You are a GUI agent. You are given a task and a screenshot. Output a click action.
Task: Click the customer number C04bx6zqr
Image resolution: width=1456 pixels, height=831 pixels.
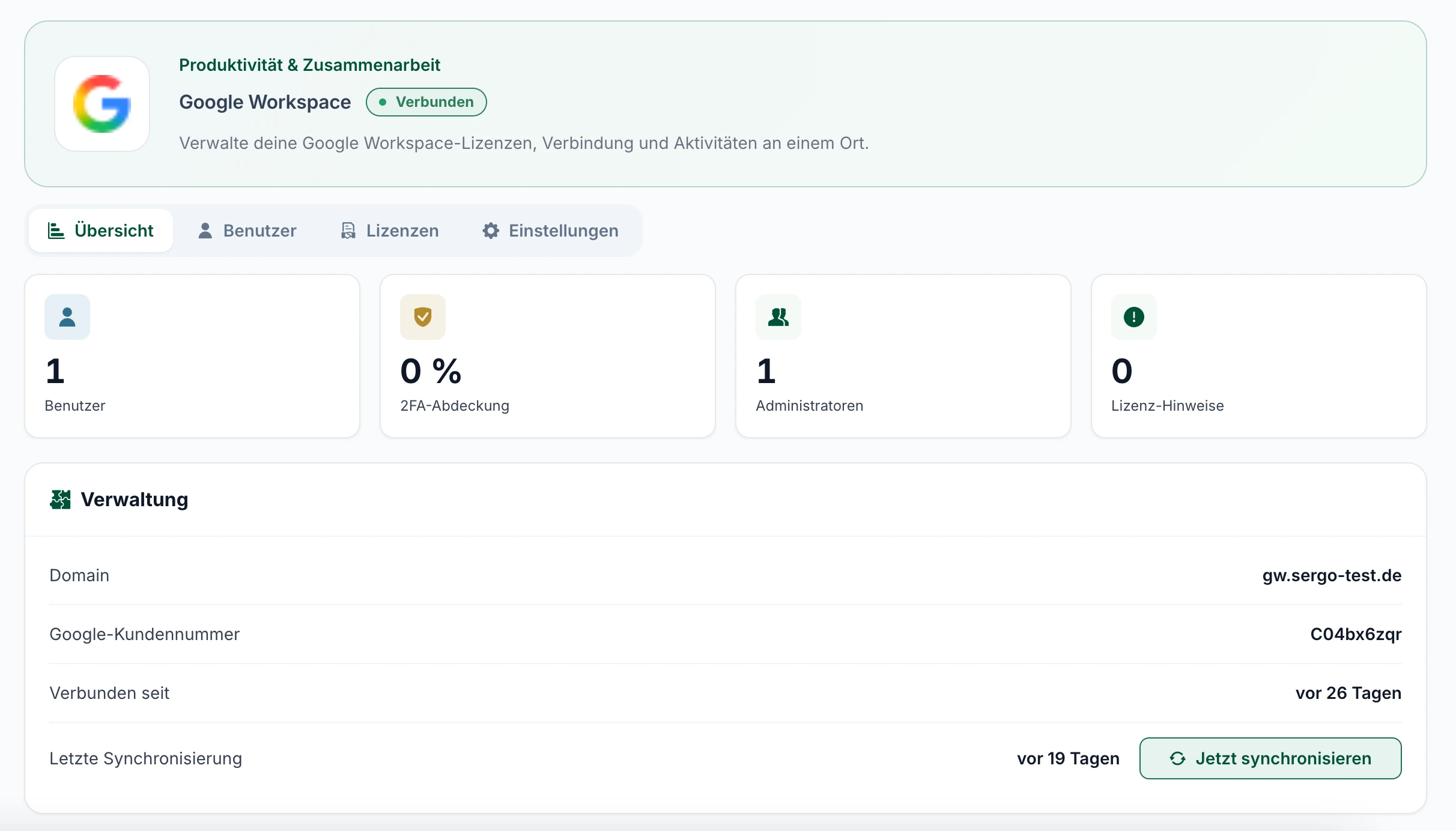pos(1356,634)
